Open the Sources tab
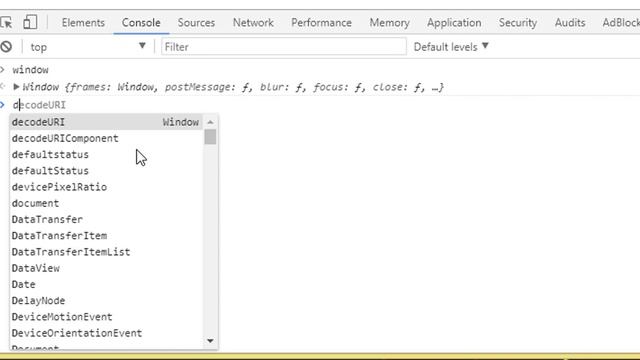This screenshot has height=360, width=640. [x=196, y=22]
